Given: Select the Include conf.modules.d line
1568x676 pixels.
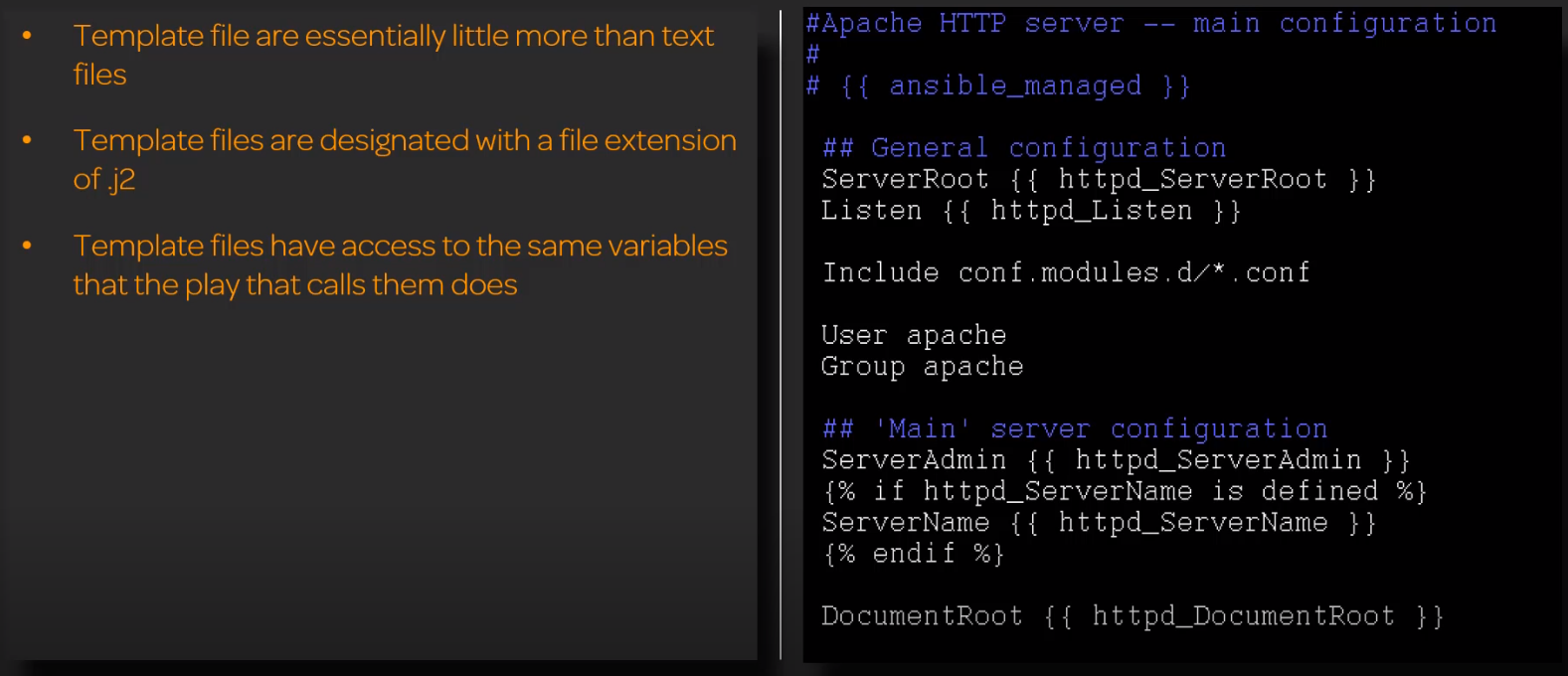Looking at the screenshot, I should [1066, 272].
